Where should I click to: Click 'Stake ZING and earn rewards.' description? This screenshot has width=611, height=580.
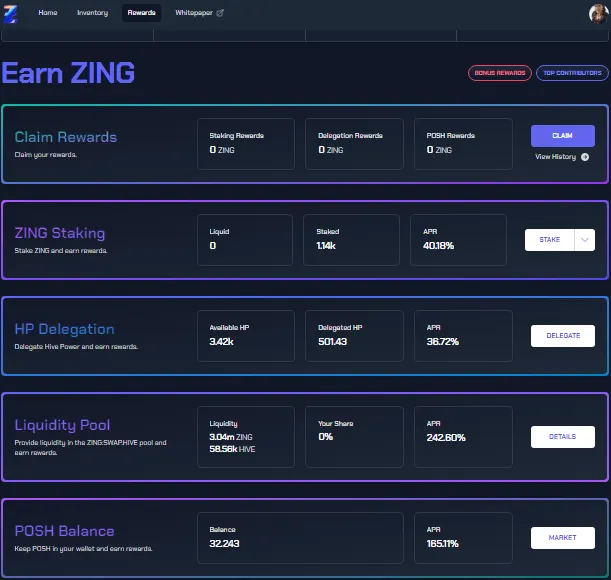coord(61,251)
